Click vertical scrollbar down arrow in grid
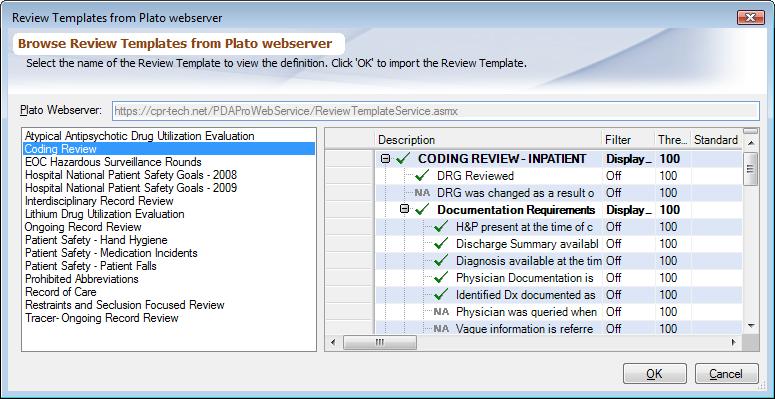 [x=751, y=325]
